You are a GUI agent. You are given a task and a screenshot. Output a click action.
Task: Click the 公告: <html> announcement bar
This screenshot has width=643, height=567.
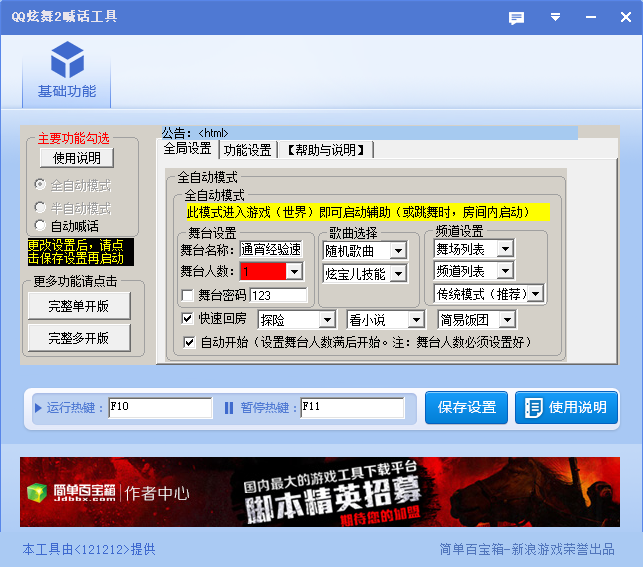point(369,133)
